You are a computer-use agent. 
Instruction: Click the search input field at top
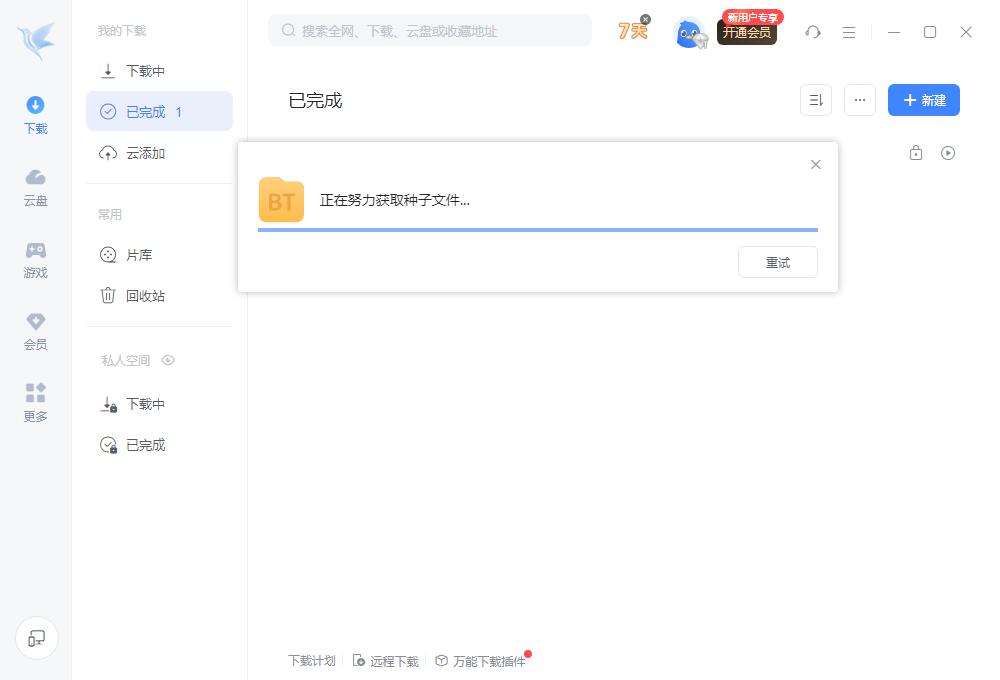pyautogui.click(x=430, y=30)
